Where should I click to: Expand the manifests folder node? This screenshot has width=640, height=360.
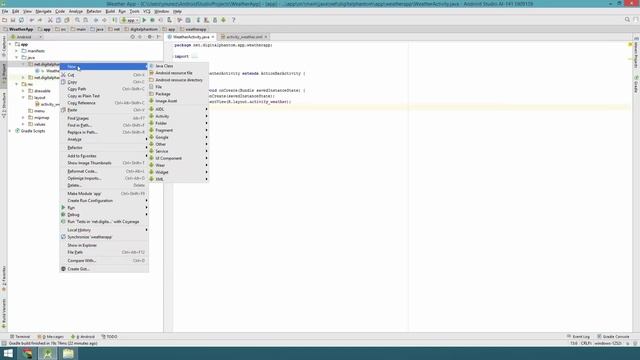pos(17,51)
